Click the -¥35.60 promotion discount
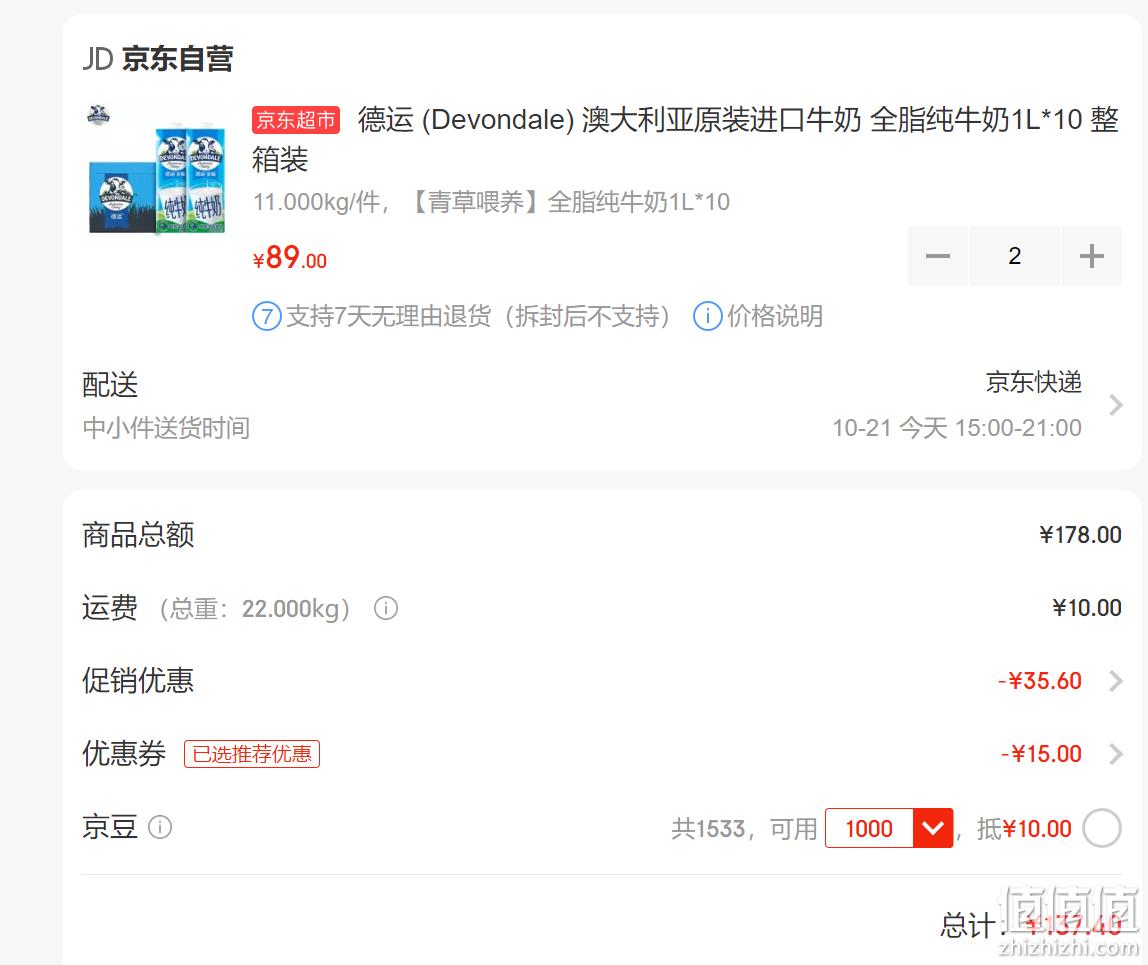The height and width of the screenshot is (965, 1148). (x=1040, y=681)
